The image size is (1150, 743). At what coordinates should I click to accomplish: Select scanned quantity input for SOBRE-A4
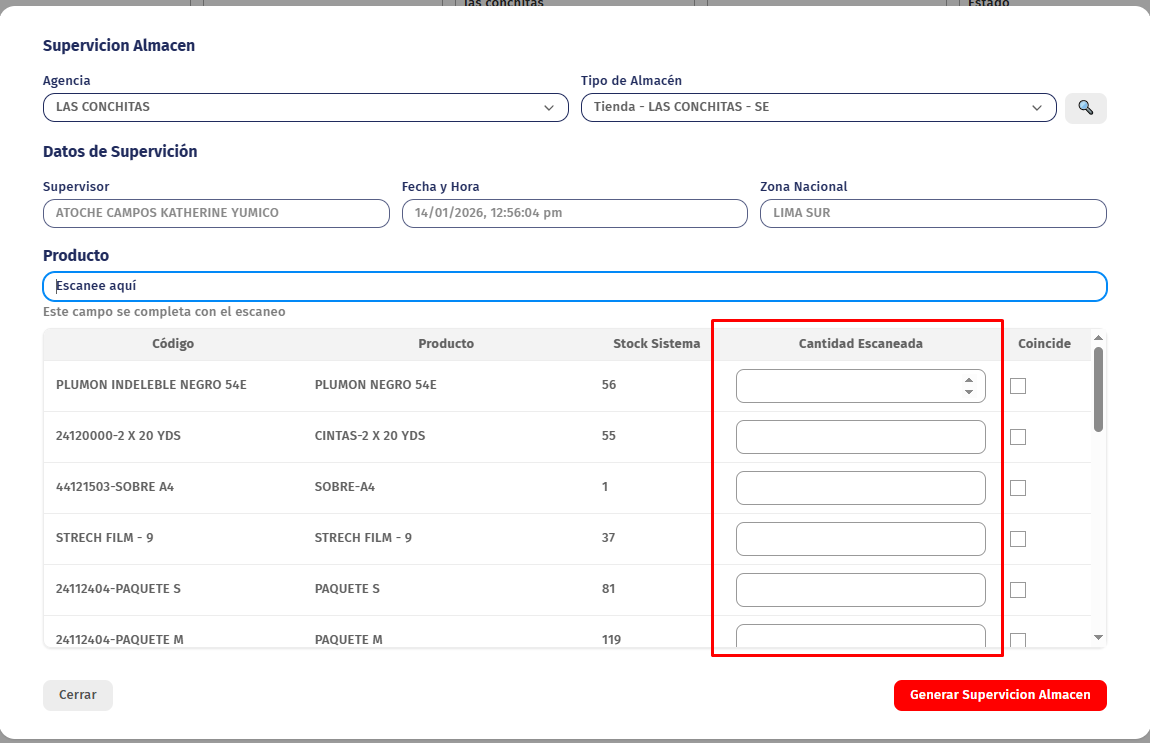pyautogui.click(x=860, y=488)
